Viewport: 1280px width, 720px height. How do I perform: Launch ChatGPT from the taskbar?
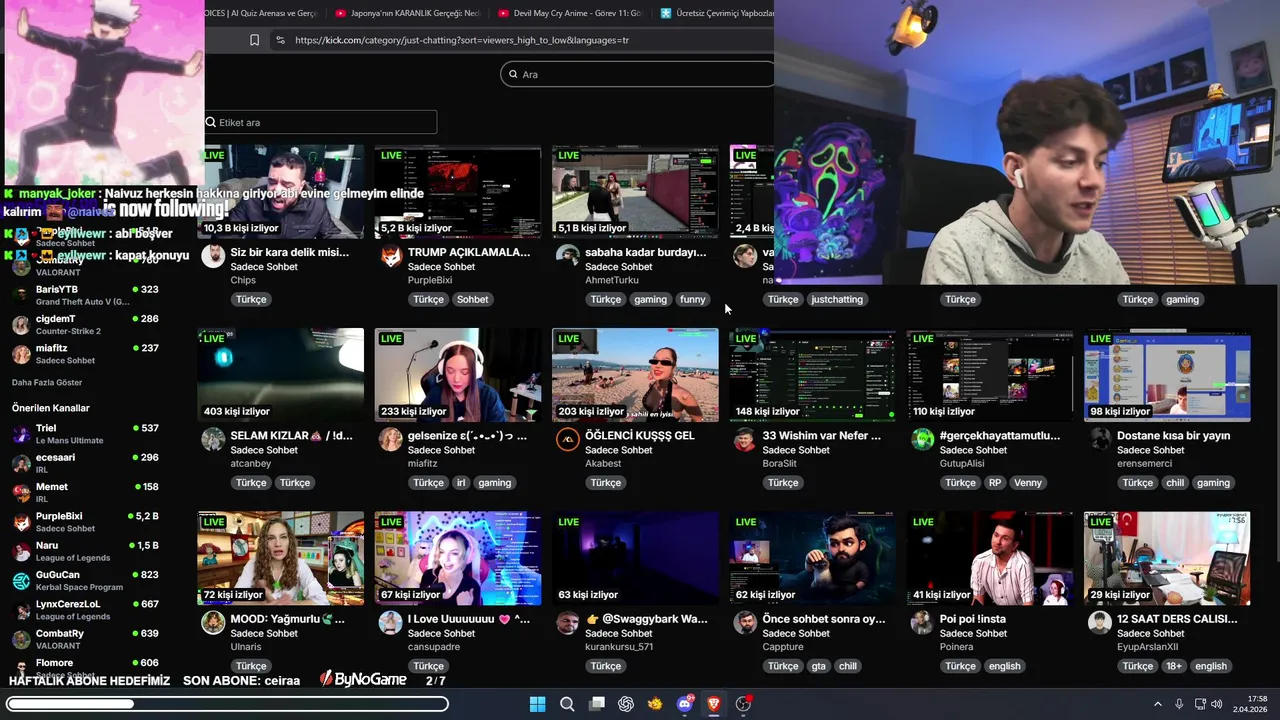click(626, 704)
